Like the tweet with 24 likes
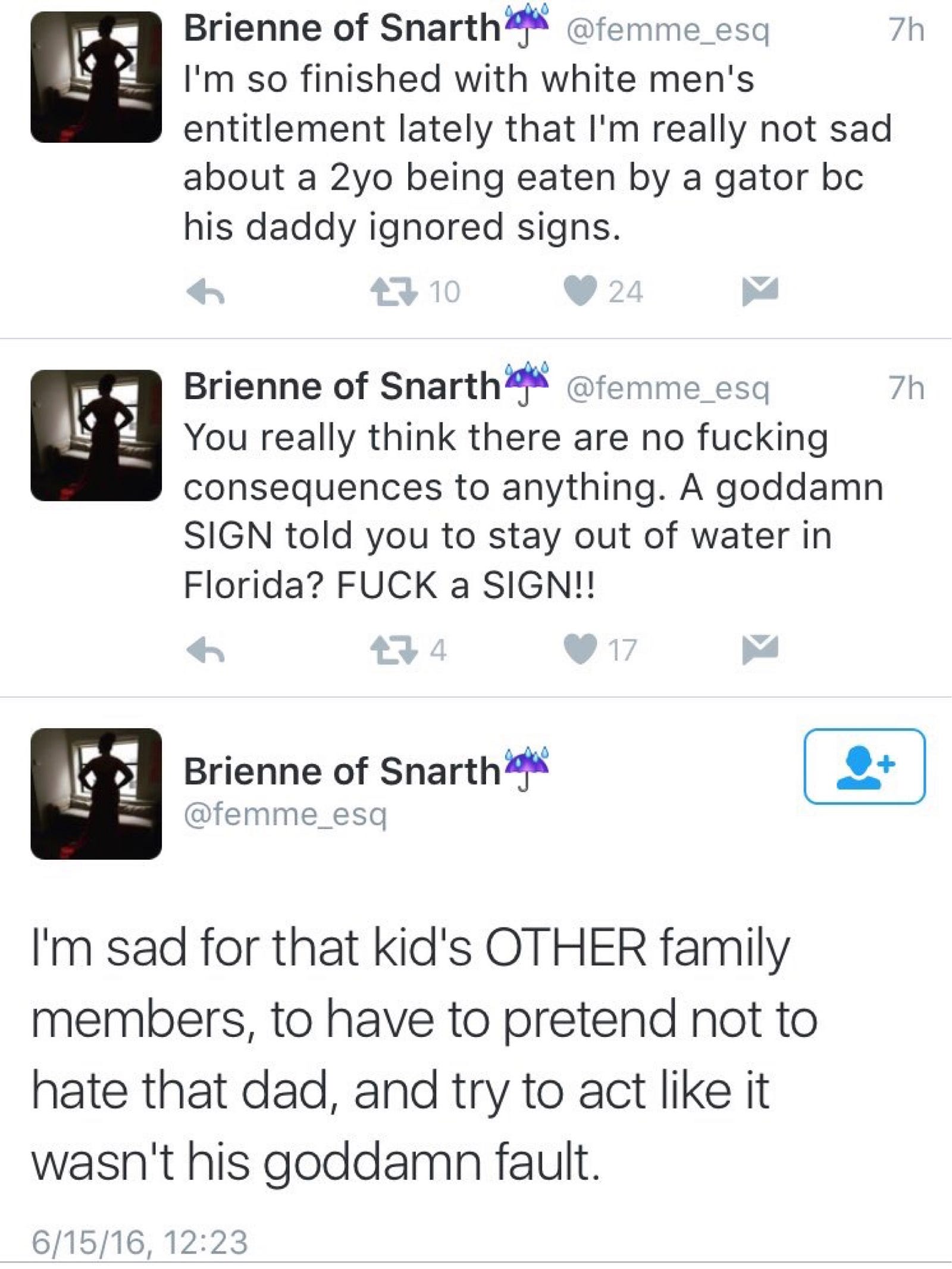The width and height of the screenshot is (952, 1269). pyautogui.click(x=580, y=292)
